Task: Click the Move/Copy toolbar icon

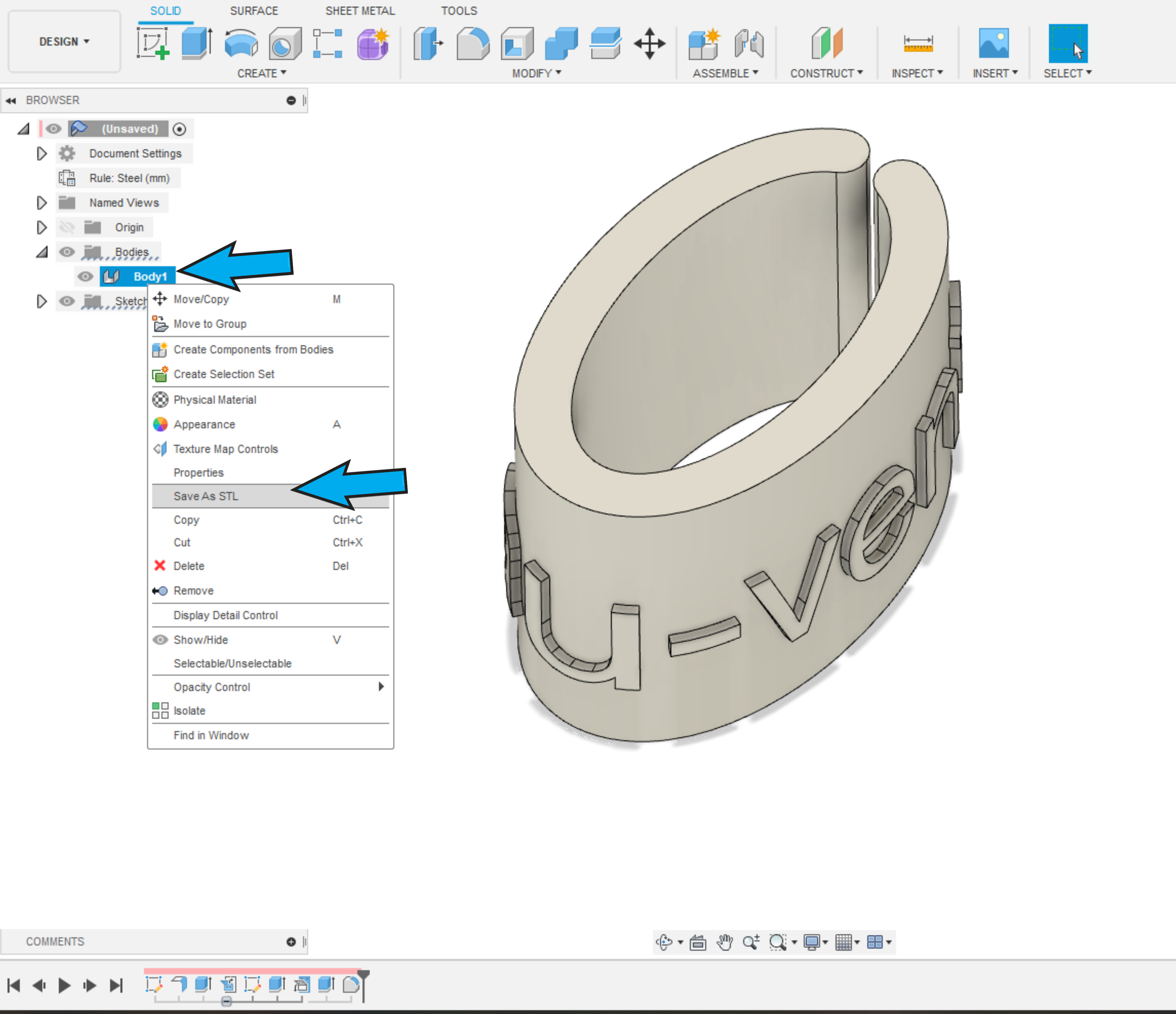Action: tap(649, 43)
